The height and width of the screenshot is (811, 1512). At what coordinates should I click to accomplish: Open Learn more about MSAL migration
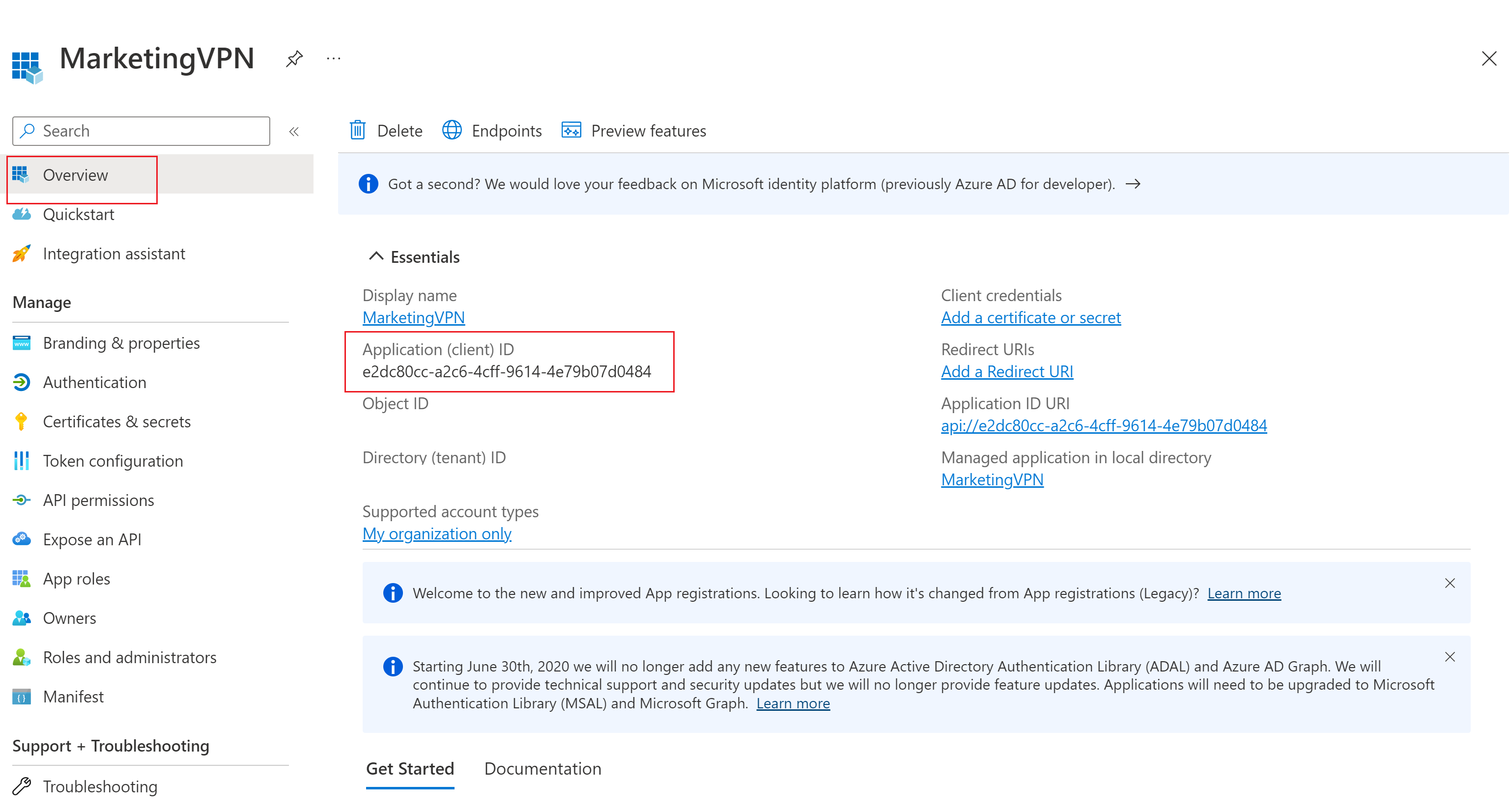[x=793, y=703]
